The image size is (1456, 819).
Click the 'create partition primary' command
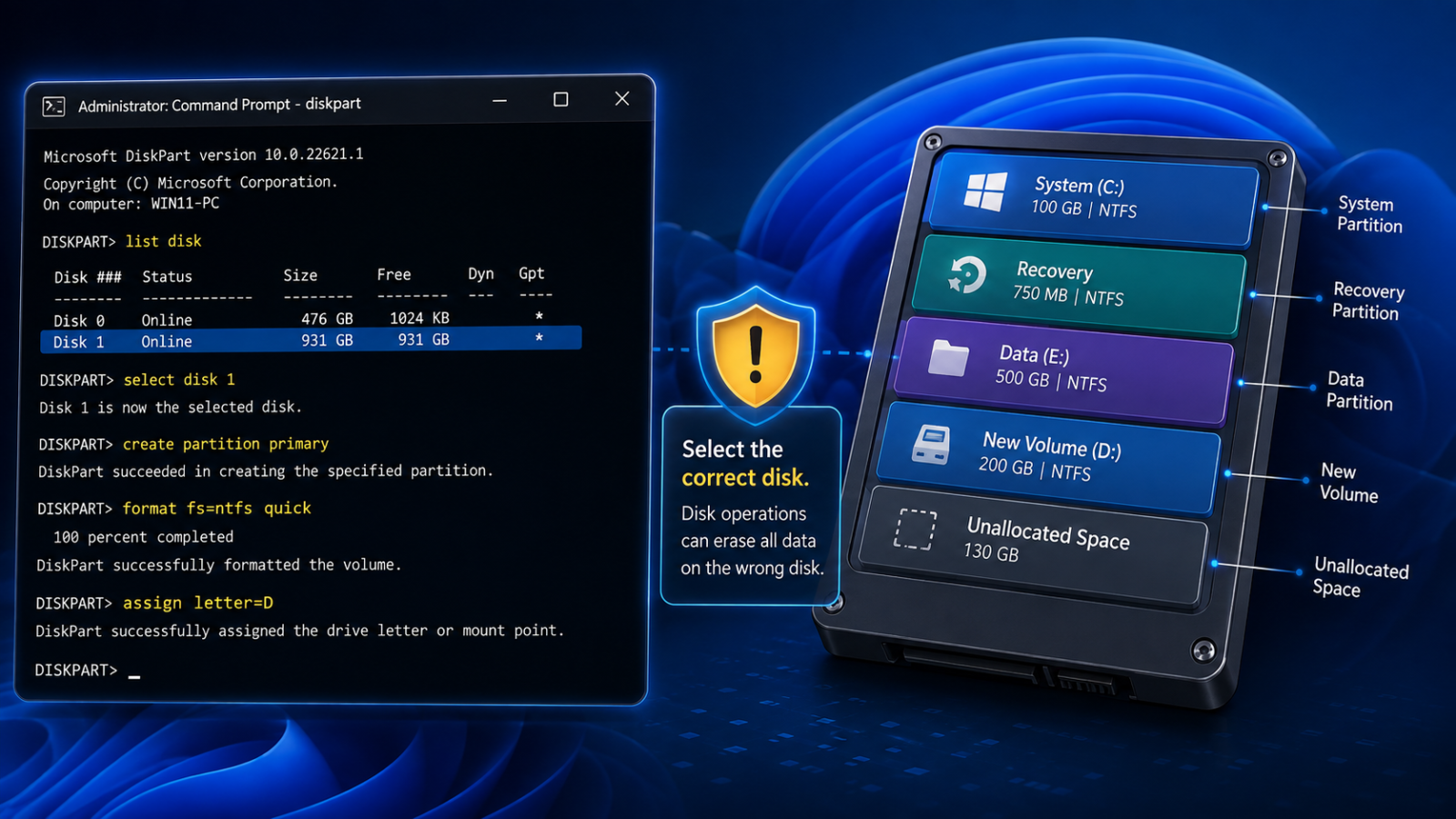[x=226, y=444]
